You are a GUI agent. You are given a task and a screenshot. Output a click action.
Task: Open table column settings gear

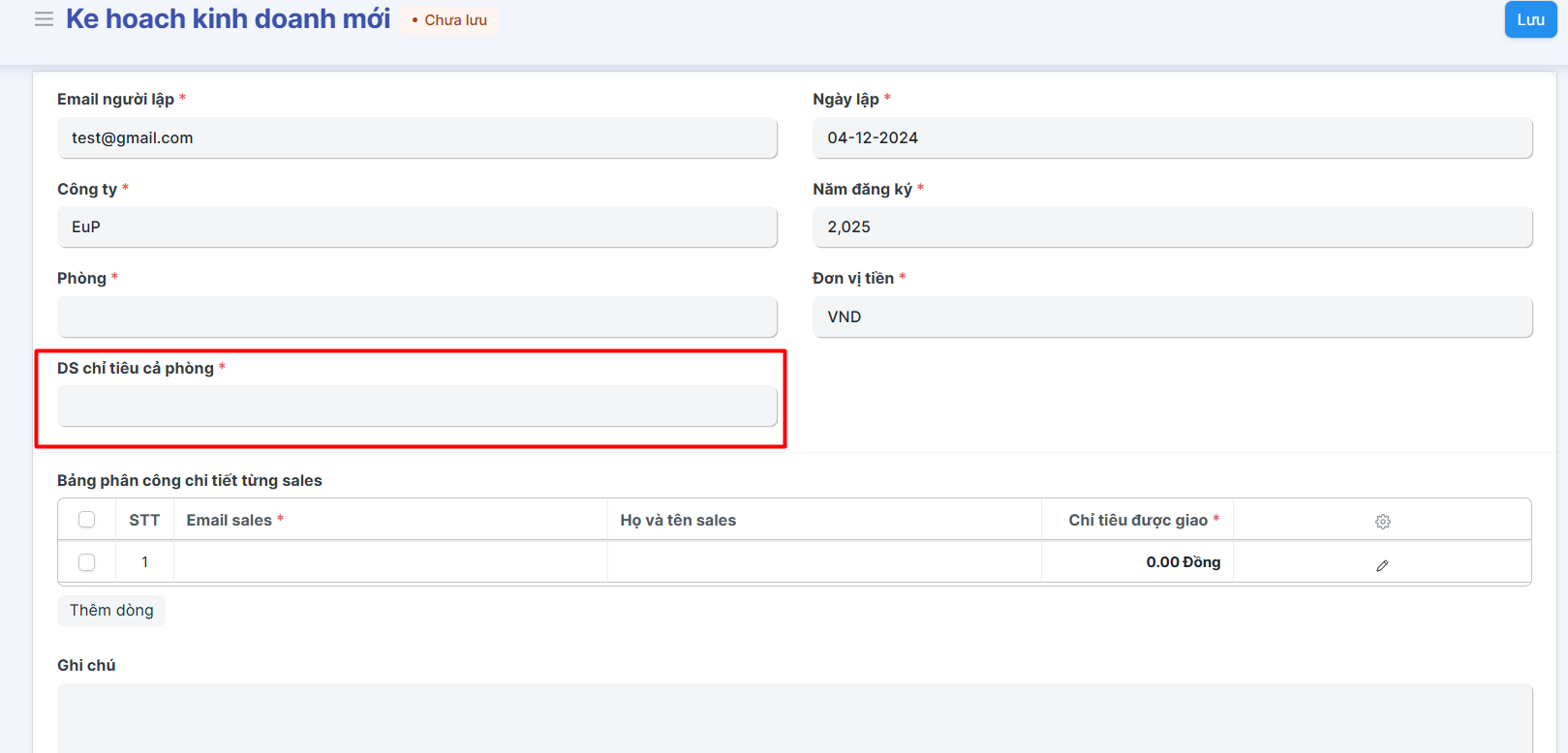[x=1382, y=522]
